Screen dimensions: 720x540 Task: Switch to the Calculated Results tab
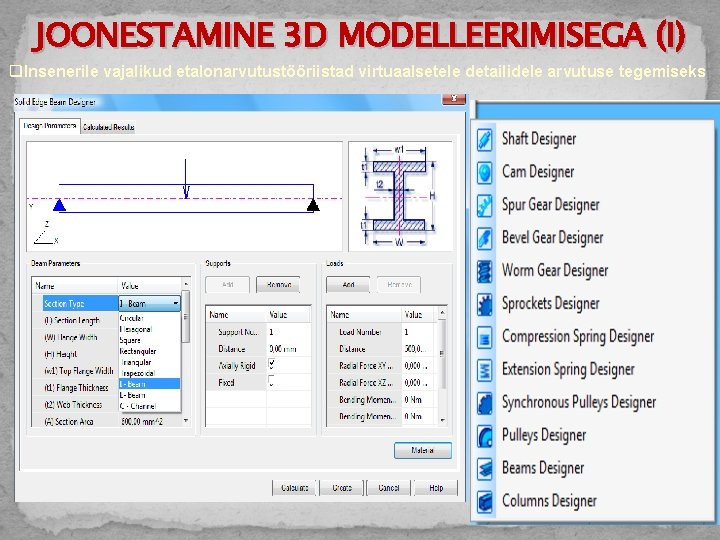point(108,127)
